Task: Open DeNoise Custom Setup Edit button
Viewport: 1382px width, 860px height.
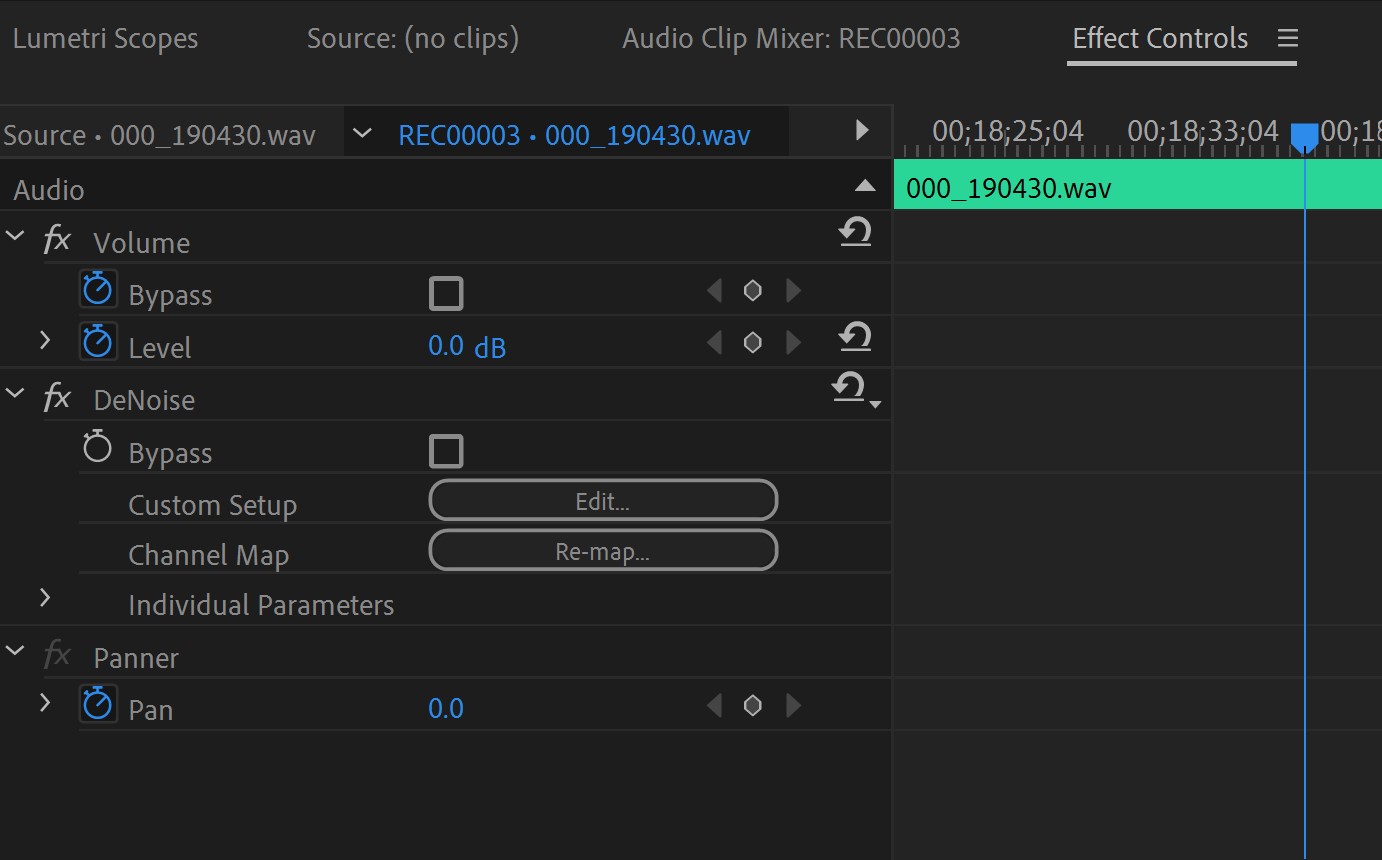Action: click(603, 501)
